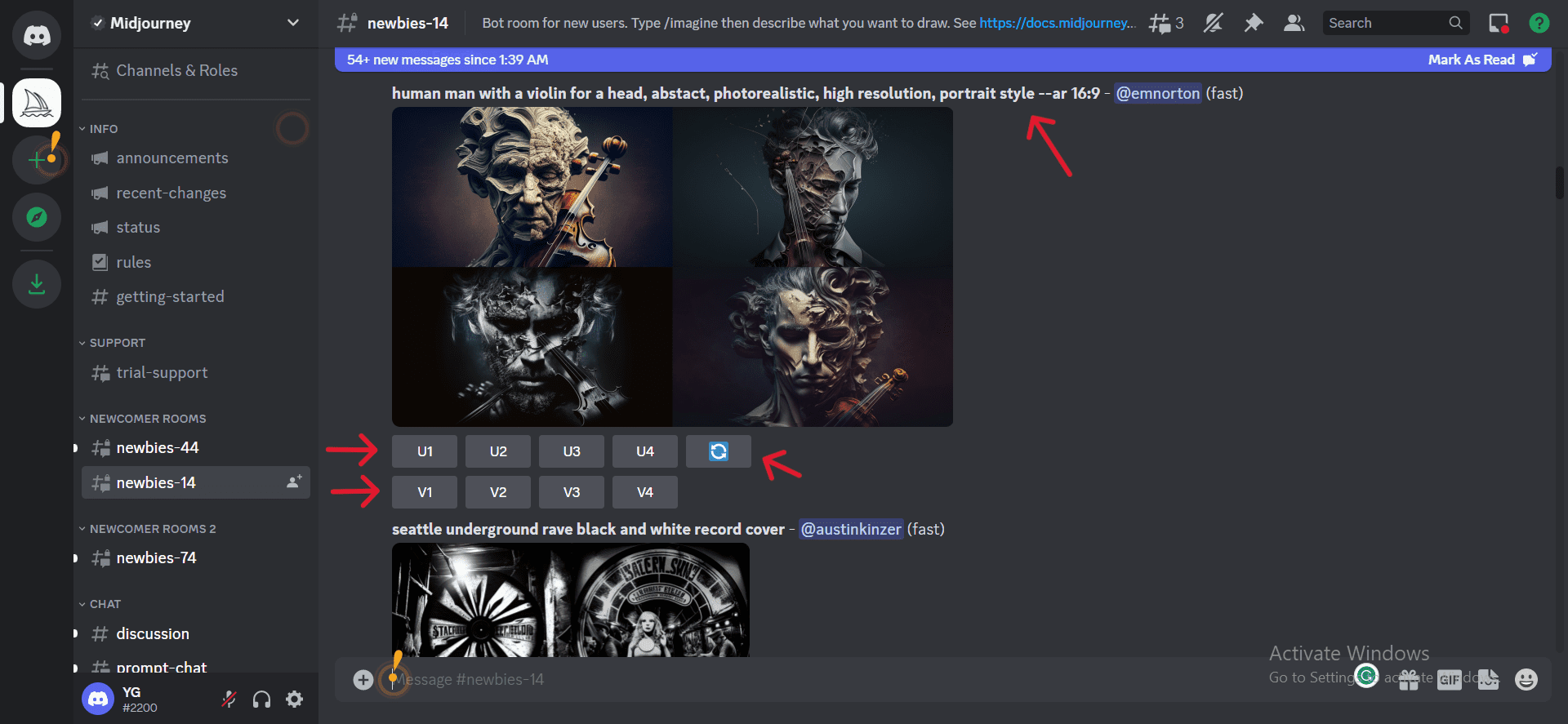
Task: Open pinned messages
Action: [1253, 24]
